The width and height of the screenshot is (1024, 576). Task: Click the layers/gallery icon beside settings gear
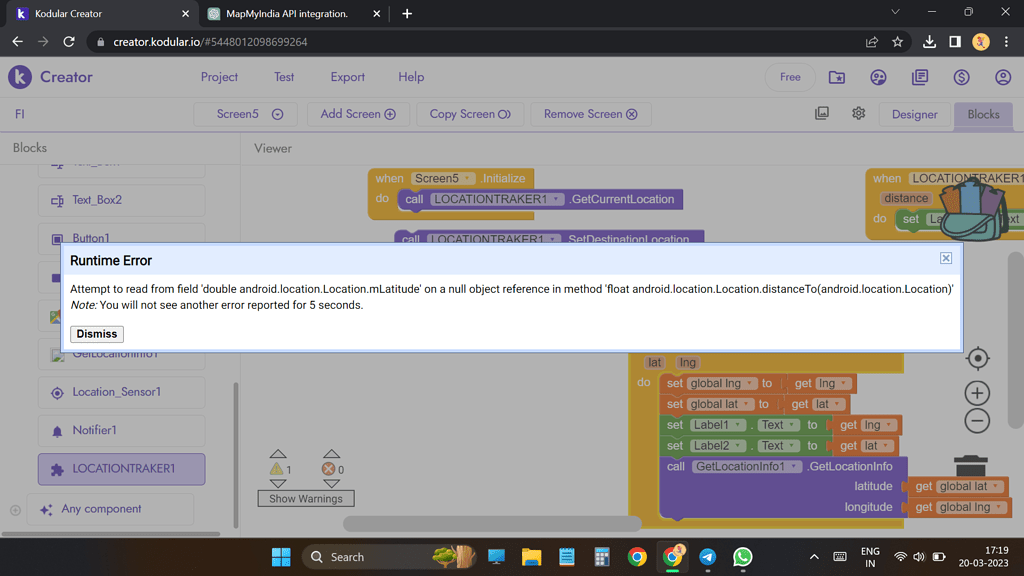[822, 114]
